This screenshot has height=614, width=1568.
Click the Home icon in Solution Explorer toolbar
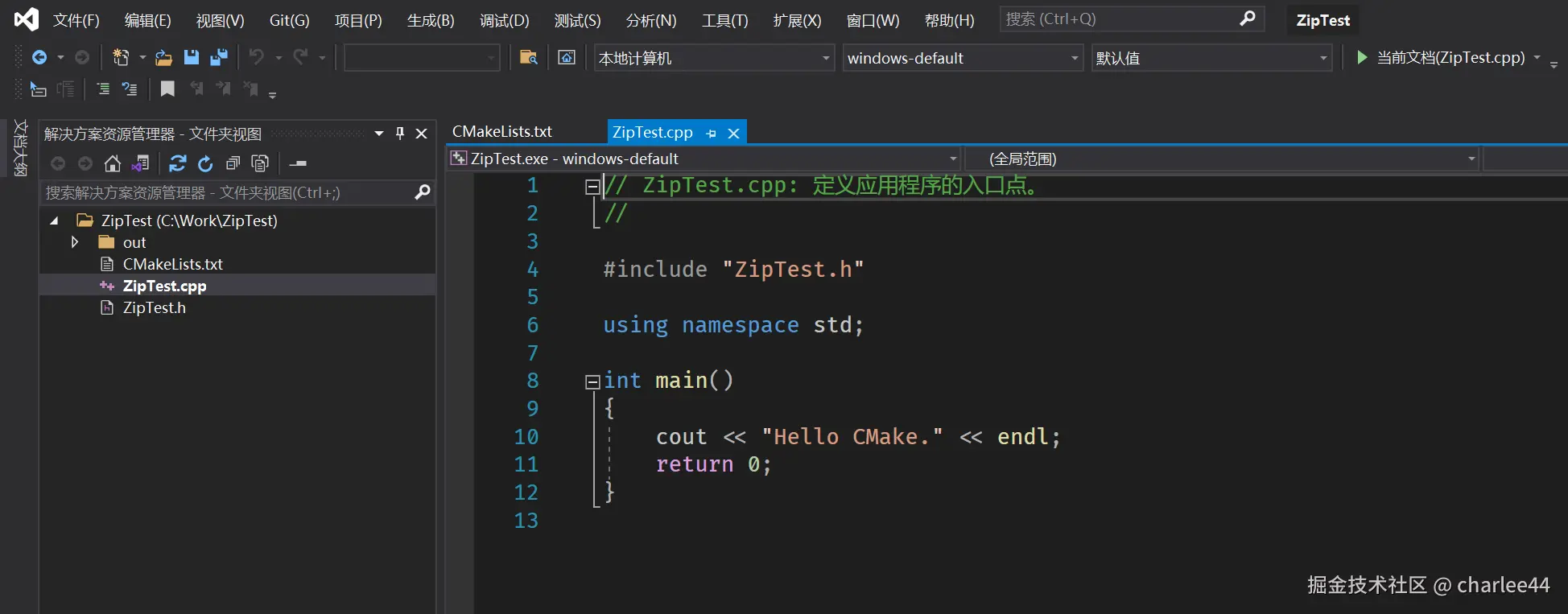[x=113, y=164]
